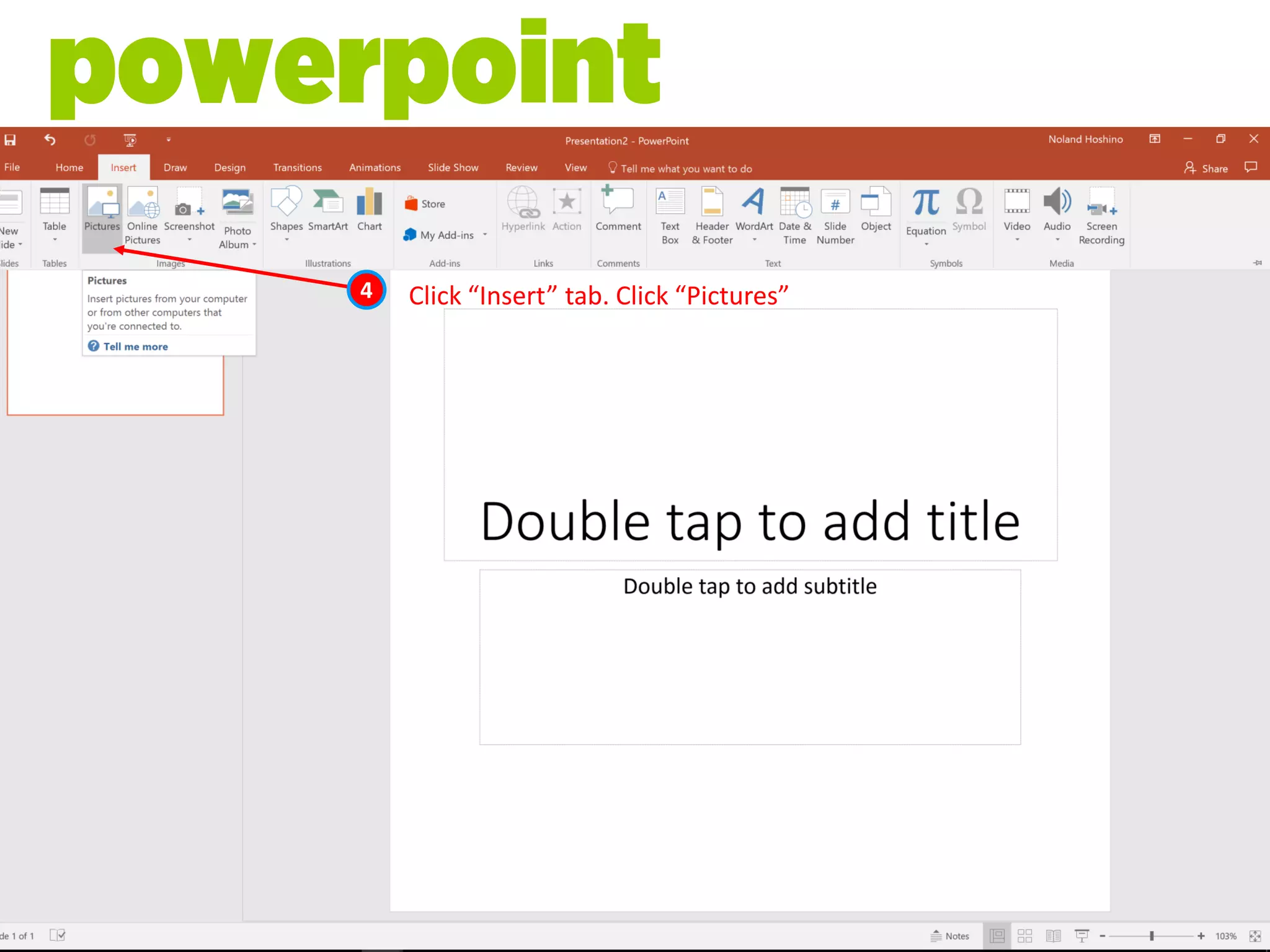Click the title placeholder on slide
Image resolution: width=1270 pixels, height=952 pixels.
click(x=750, y=434)
